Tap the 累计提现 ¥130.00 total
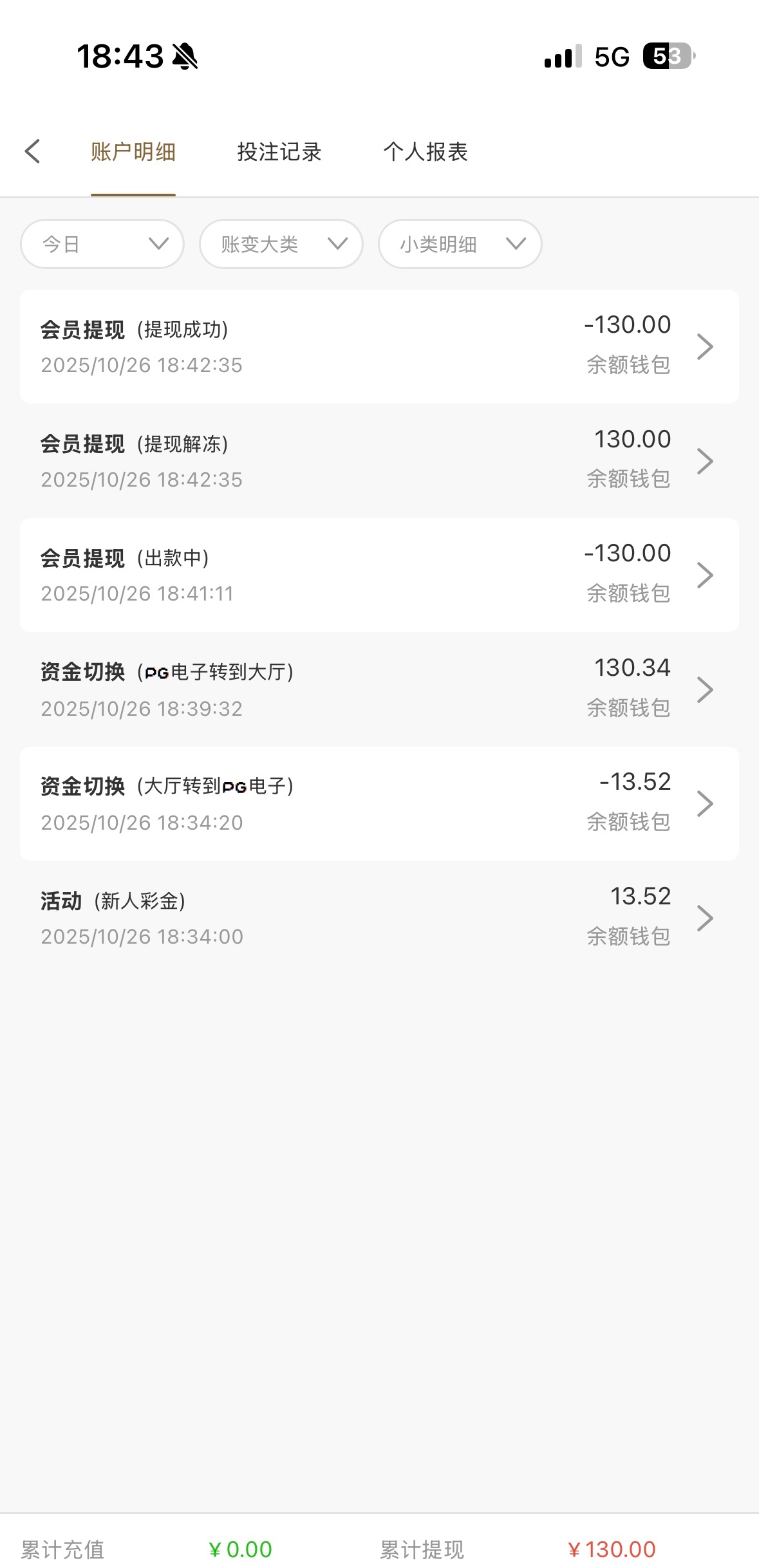Screen dimensions: 759x1568 point(612,1549)
